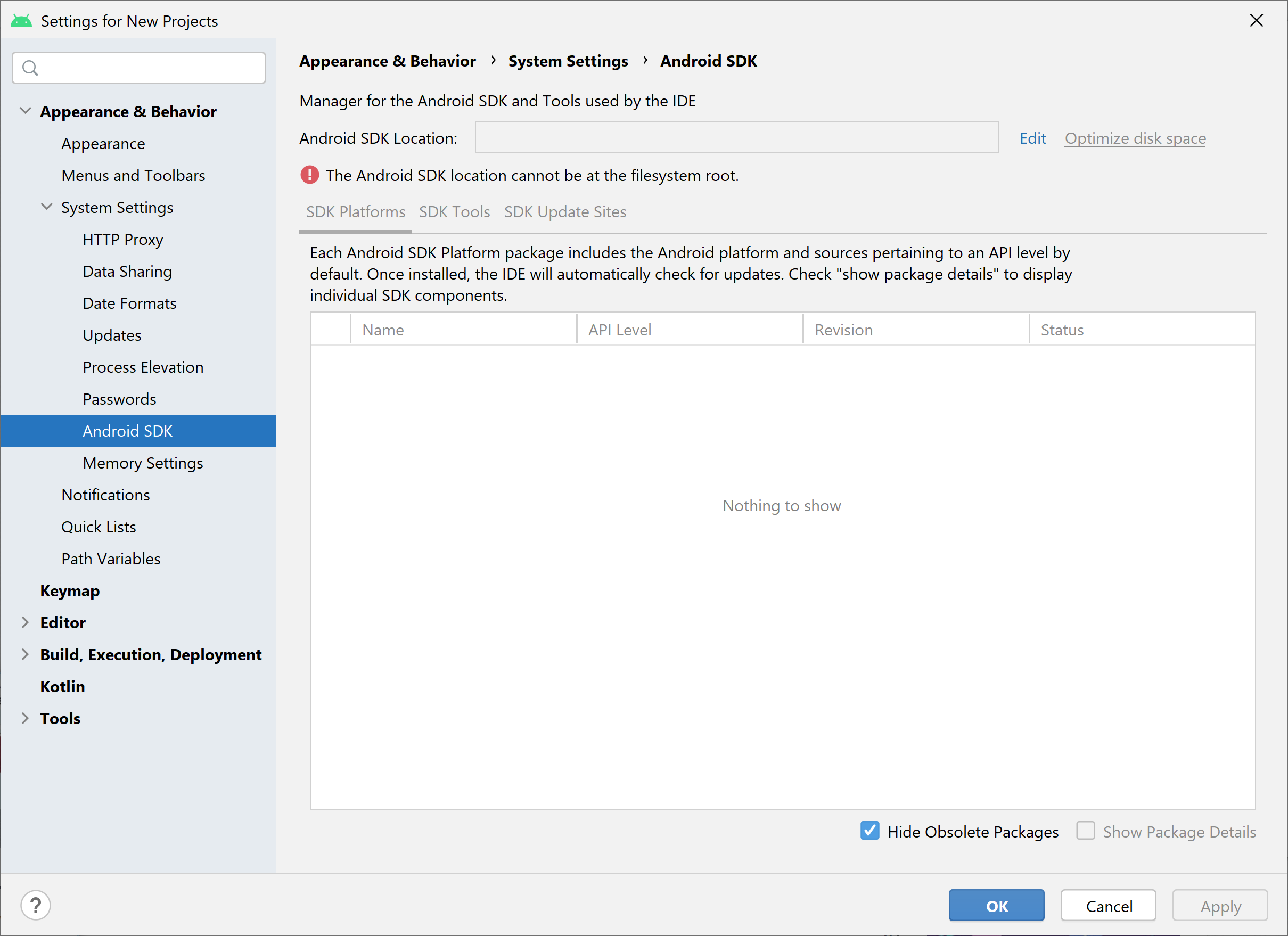Click Optimize disk space link
The width and height of the screenshot is (1288, 936).
point(1135,138)
